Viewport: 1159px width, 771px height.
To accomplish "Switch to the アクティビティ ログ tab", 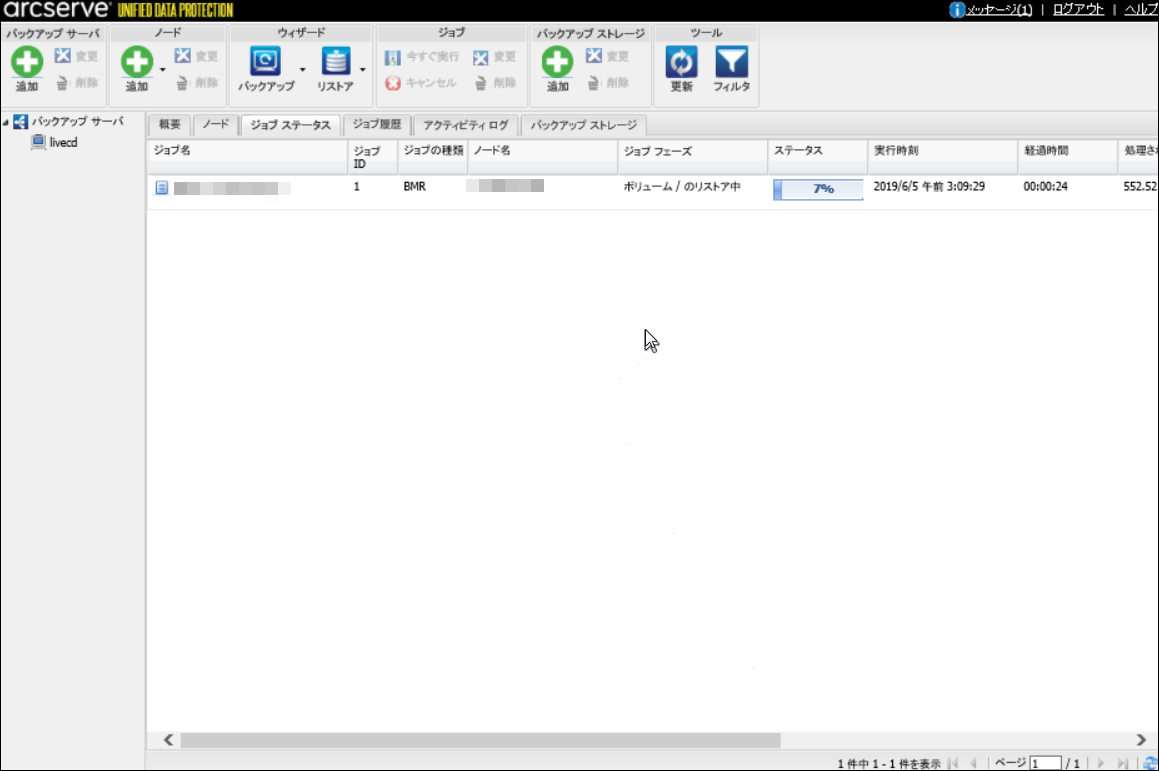I will tap(465, 125).
